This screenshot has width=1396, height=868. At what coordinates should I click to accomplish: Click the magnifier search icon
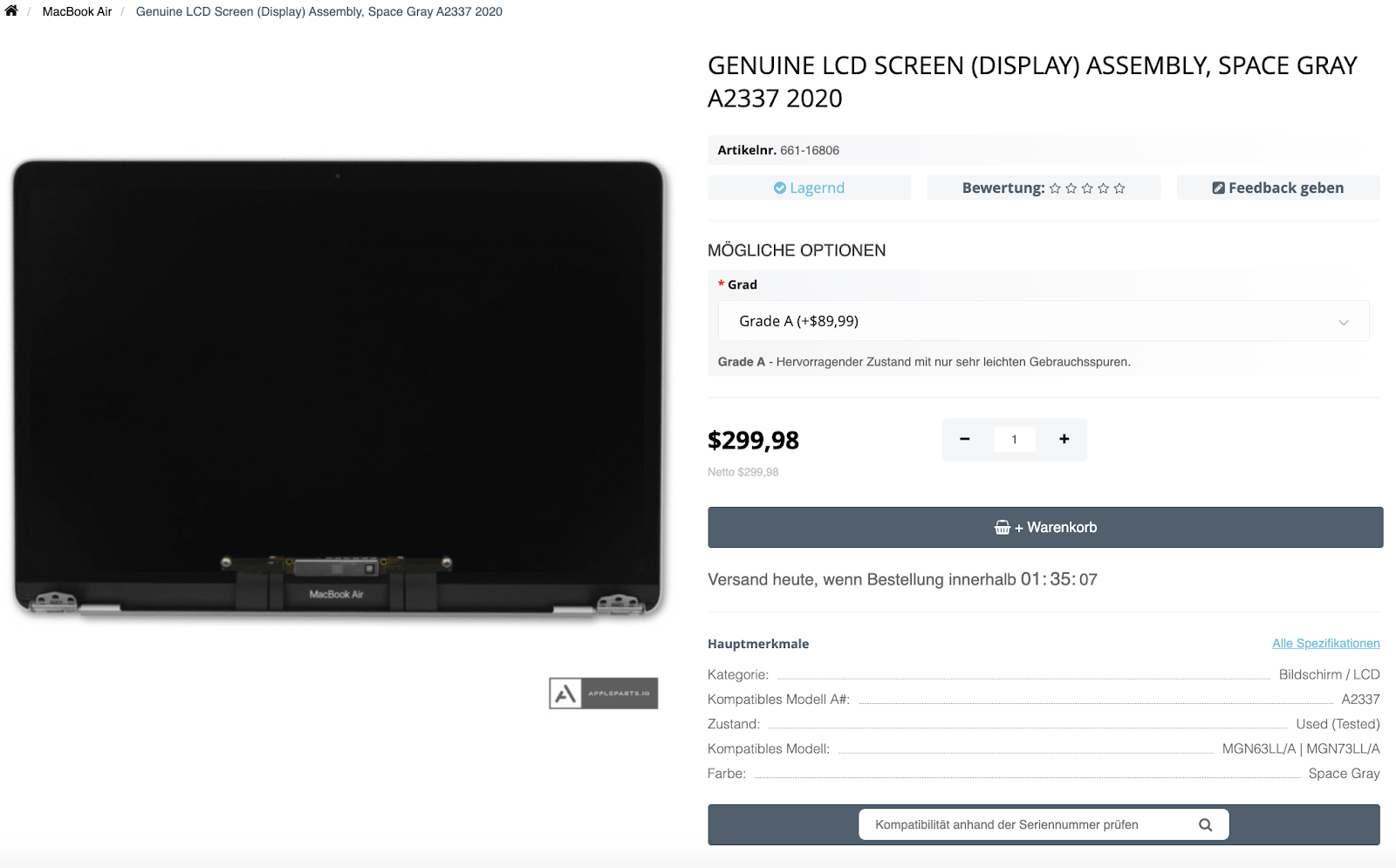click(1205, 824)
